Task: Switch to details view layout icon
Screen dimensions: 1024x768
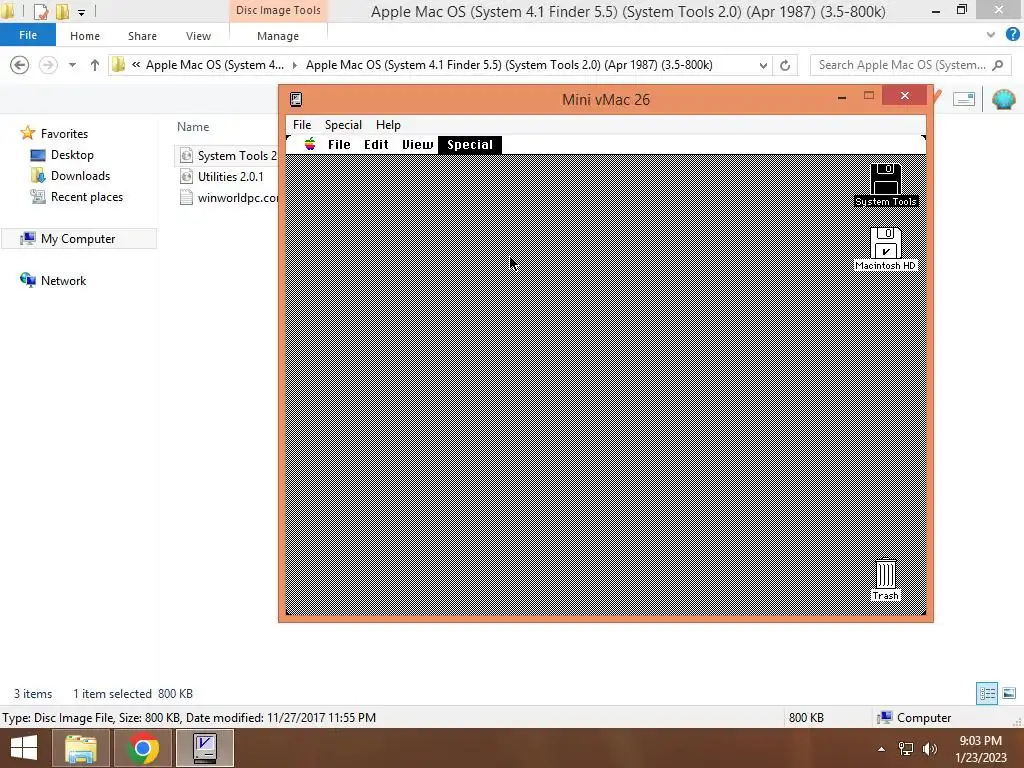Action: [x=987, y=693]
